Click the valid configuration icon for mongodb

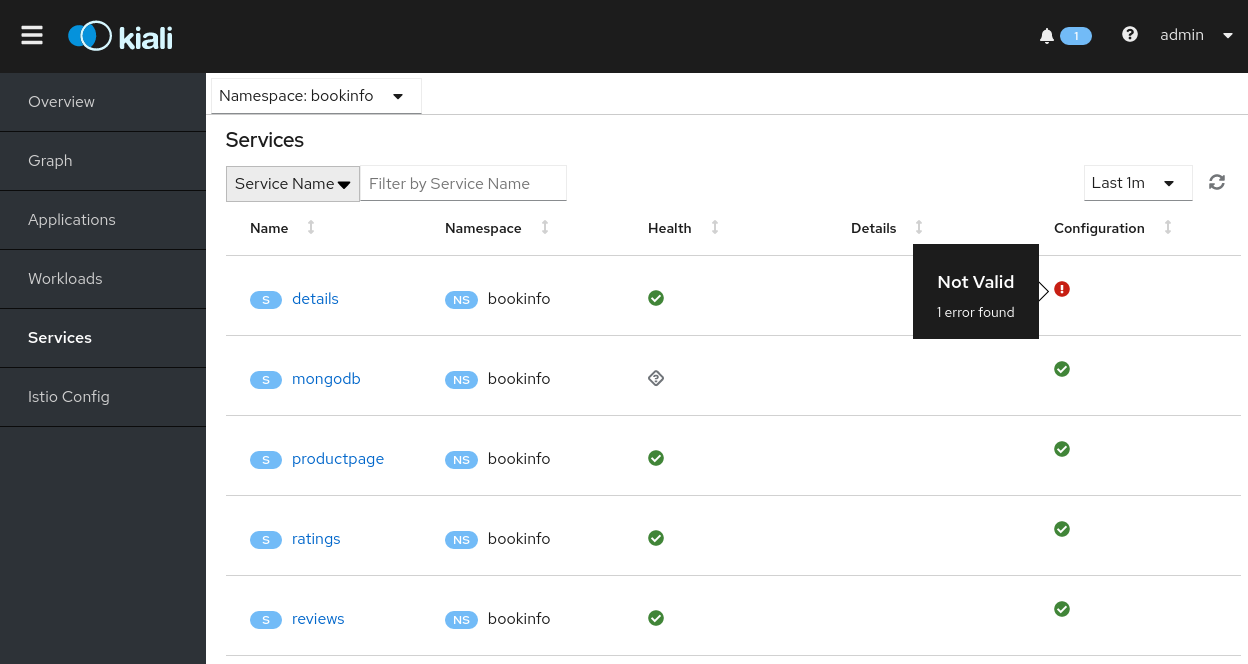point(1062,369)
